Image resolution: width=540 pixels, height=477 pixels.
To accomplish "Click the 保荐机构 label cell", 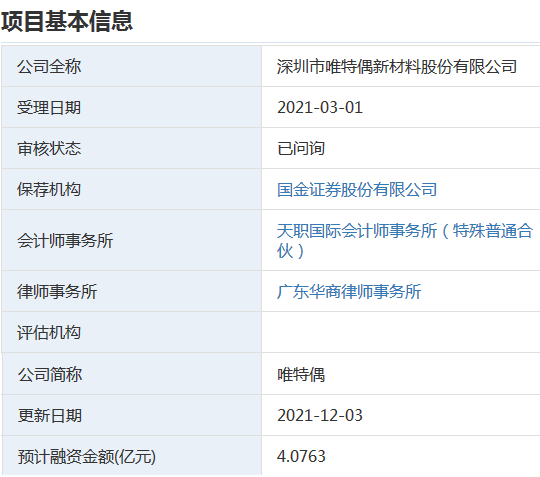I will 132,189.
